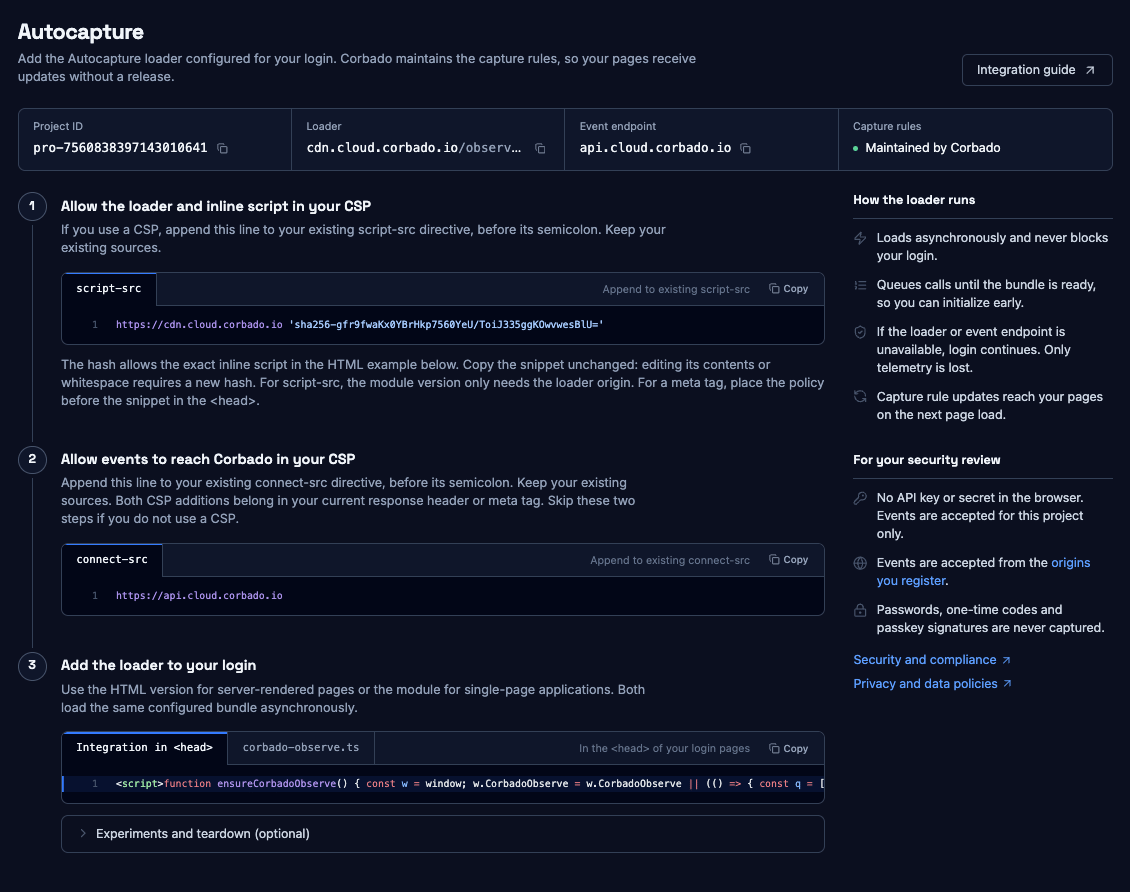Expand Experiments and teardown (optional)
1130x892 pixels.
442,834
